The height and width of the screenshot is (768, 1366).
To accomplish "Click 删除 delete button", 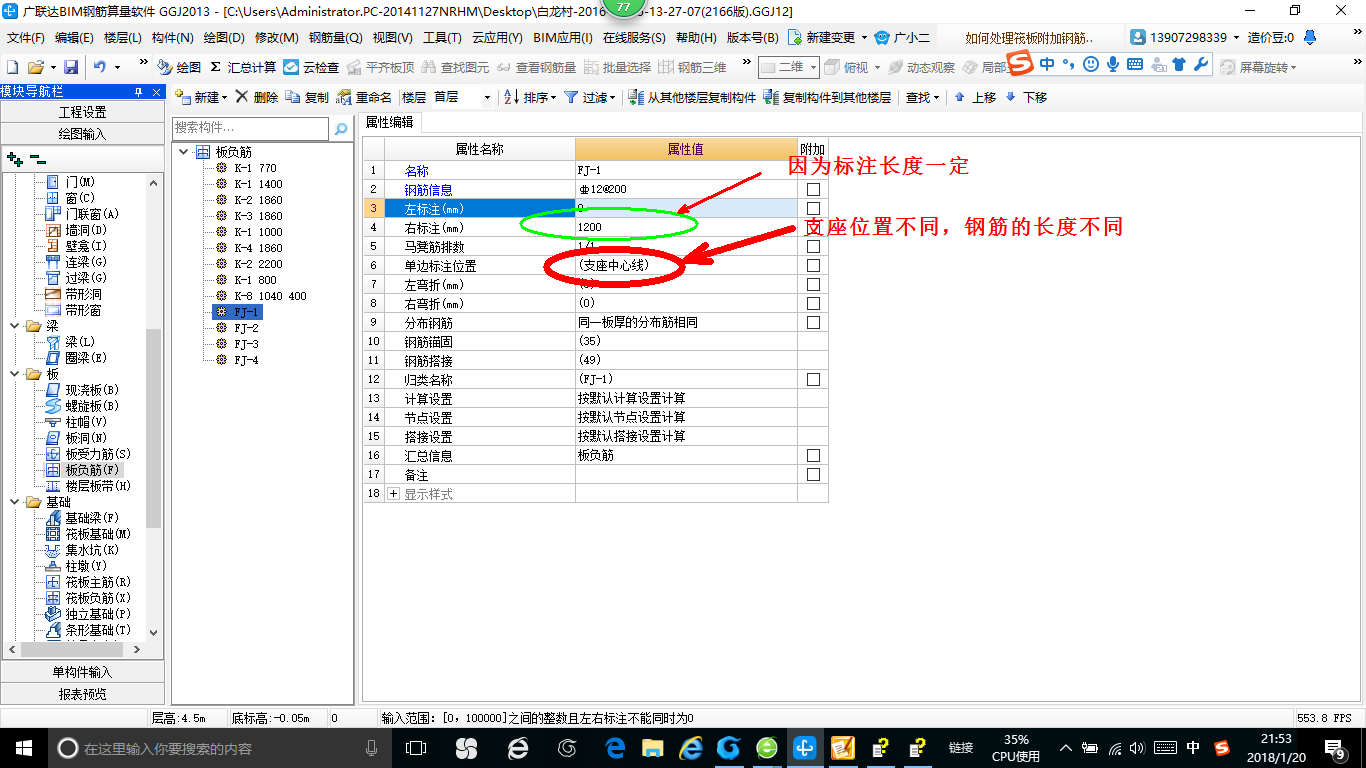I will click(x=256, y=98).
